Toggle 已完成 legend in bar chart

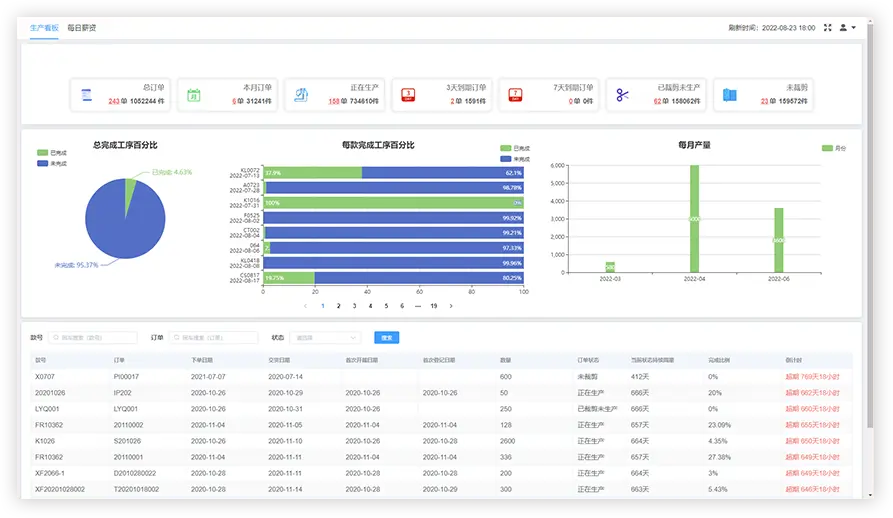515,148
